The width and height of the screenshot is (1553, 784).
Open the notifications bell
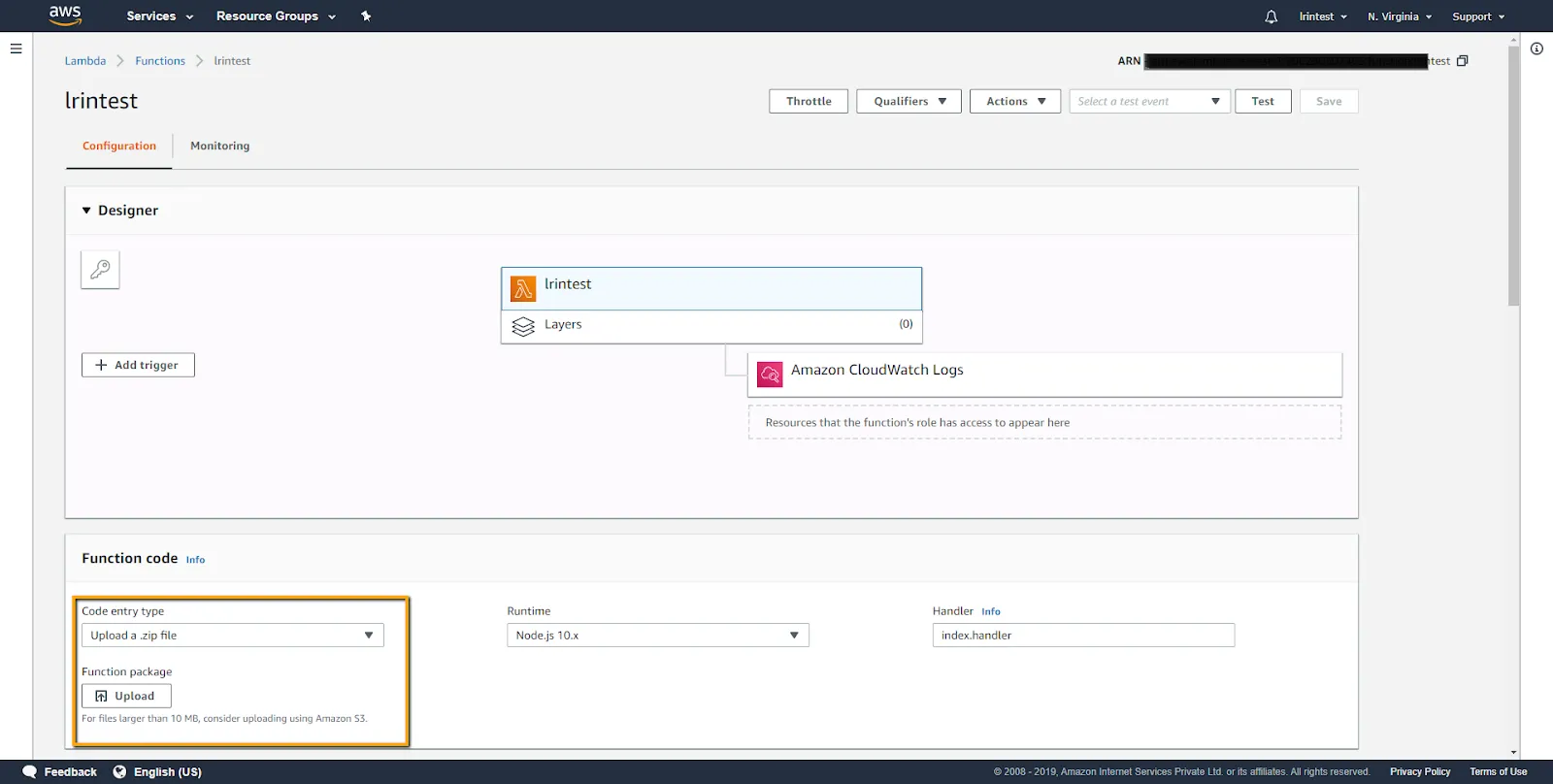click(1271, 16)
